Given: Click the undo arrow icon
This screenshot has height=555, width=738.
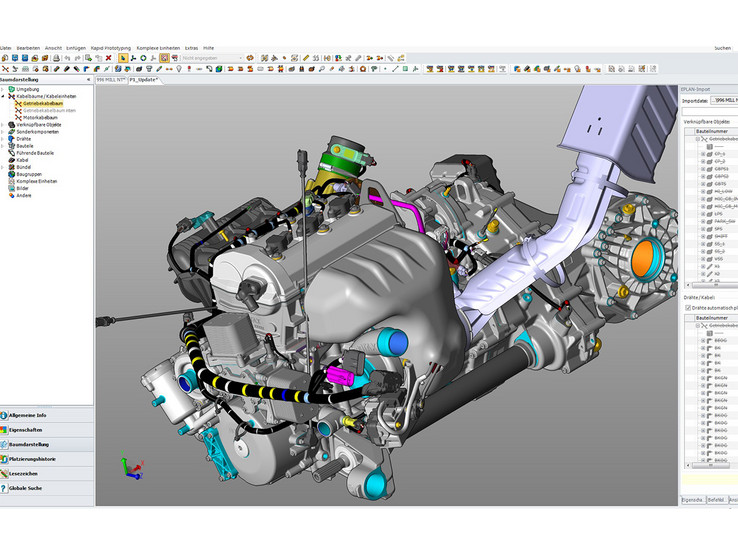Looking at the screenshot, I should pos(67,58).
